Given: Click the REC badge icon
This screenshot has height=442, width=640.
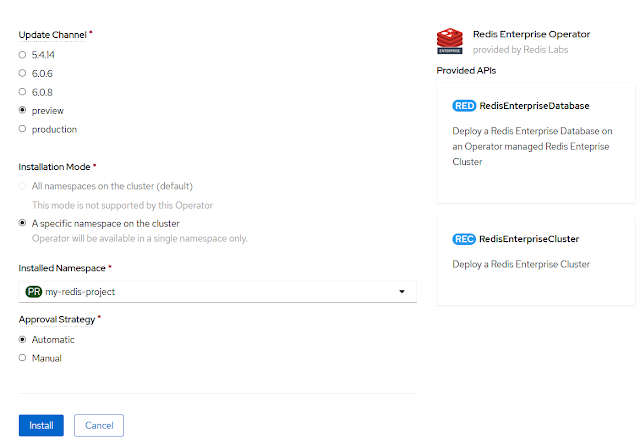Looking at the screenshot, I should click(464, 239).
